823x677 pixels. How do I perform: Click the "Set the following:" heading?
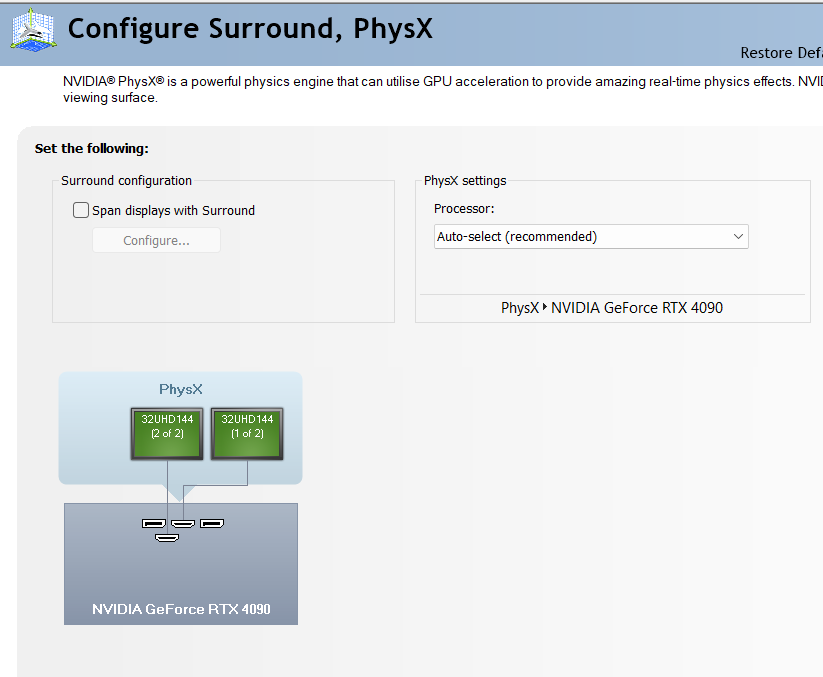(91, 149)
